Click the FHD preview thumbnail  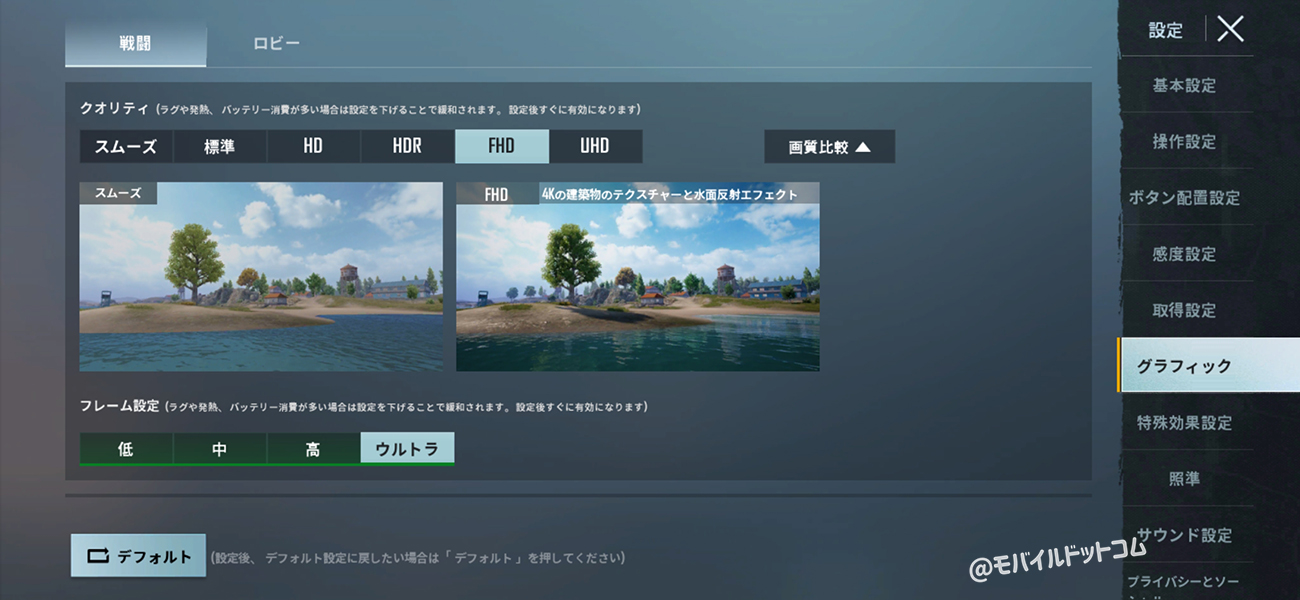pyautogui.click(x=638, y=276)
